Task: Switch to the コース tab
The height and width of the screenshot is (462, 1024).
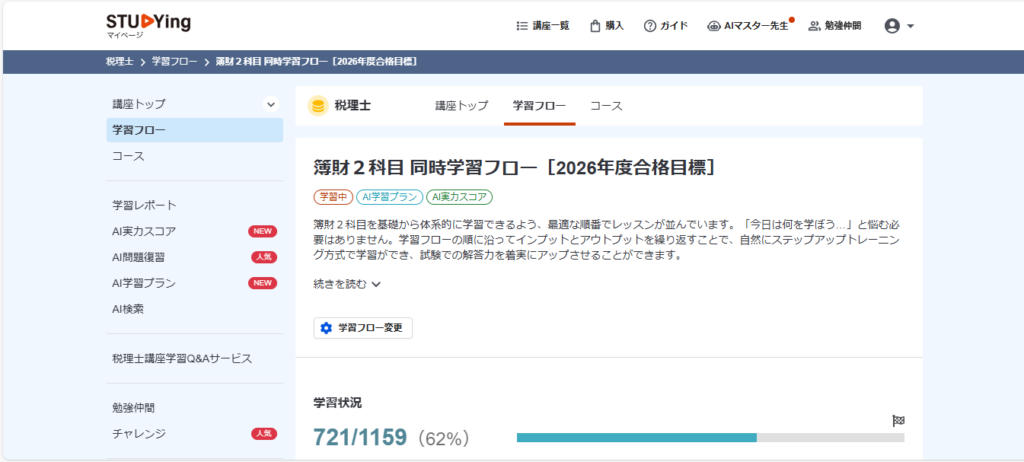Action: tap(606, 105)
